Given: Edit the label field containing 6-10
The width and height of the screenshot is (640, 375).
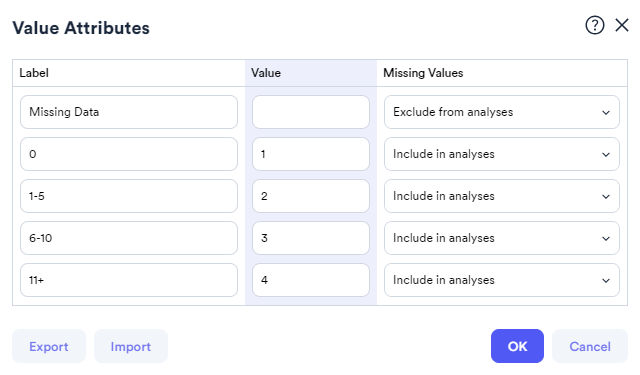Looking at the screenshot, I should click(x=129, y=238).
